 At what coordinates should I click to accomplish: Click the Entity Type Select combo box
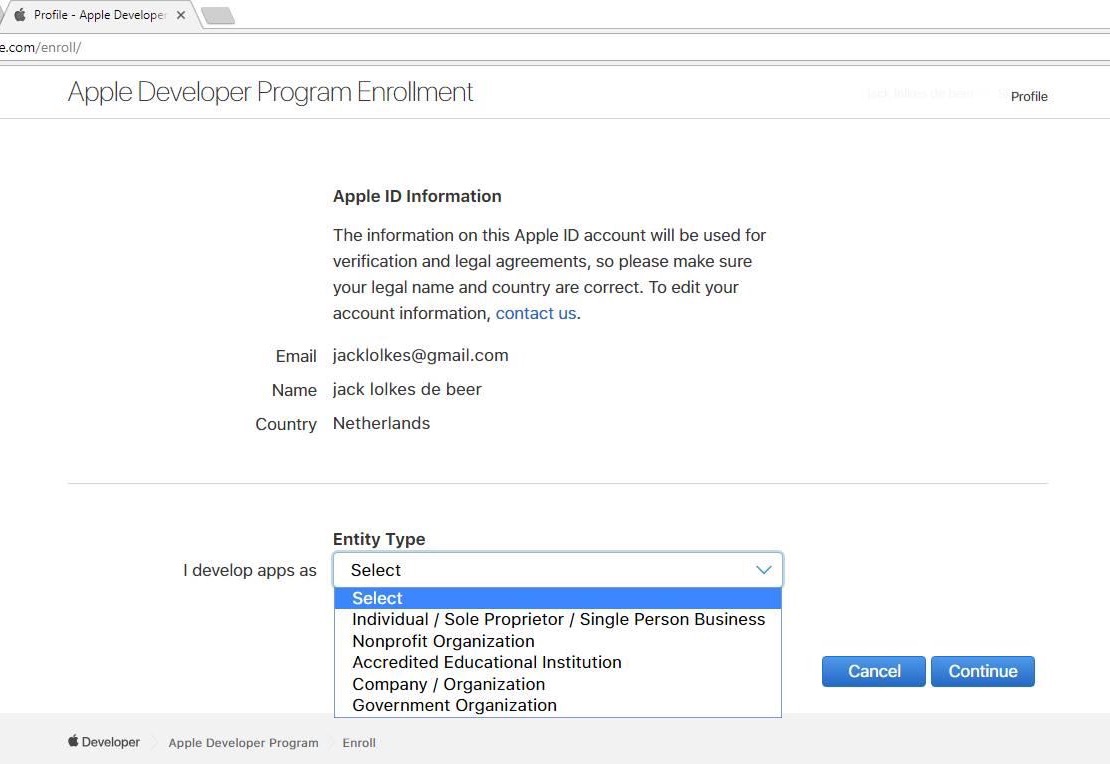point(558,570)
